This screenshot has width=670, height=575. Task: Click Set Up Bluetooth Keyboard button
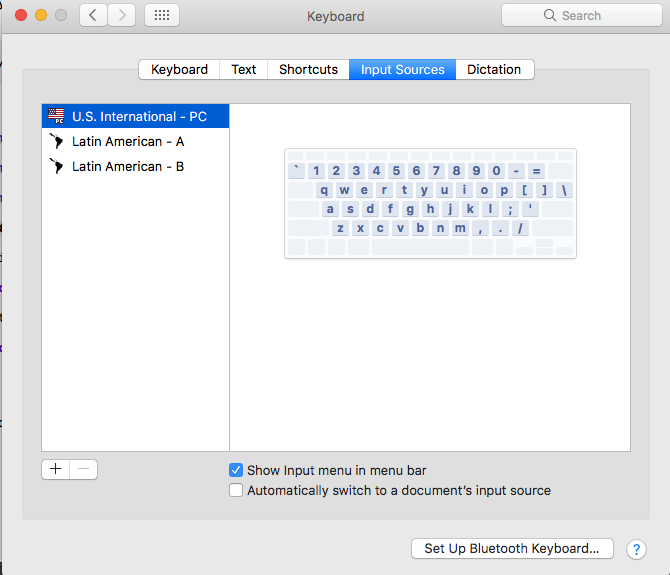(512, 549)
